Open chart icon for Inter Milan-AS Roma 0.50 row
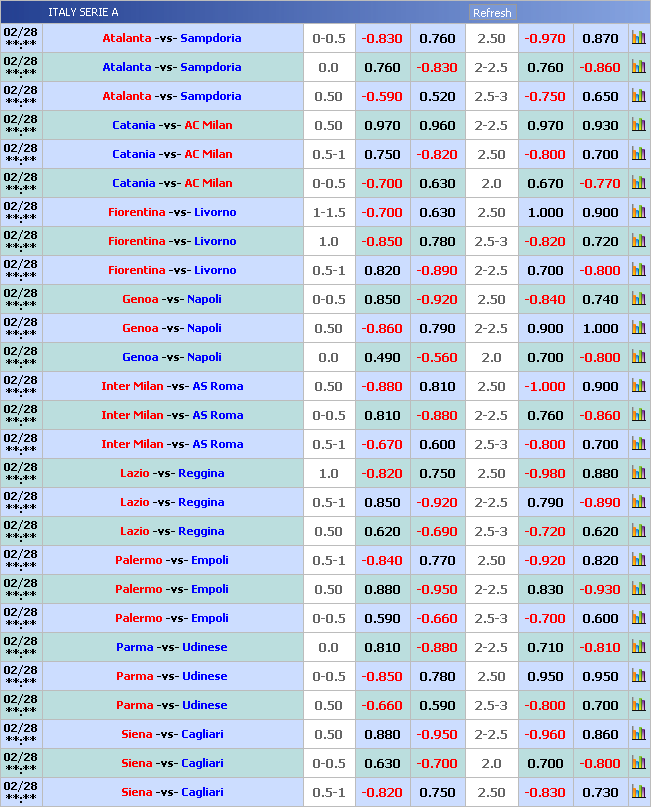 click(x=639, y=385)
